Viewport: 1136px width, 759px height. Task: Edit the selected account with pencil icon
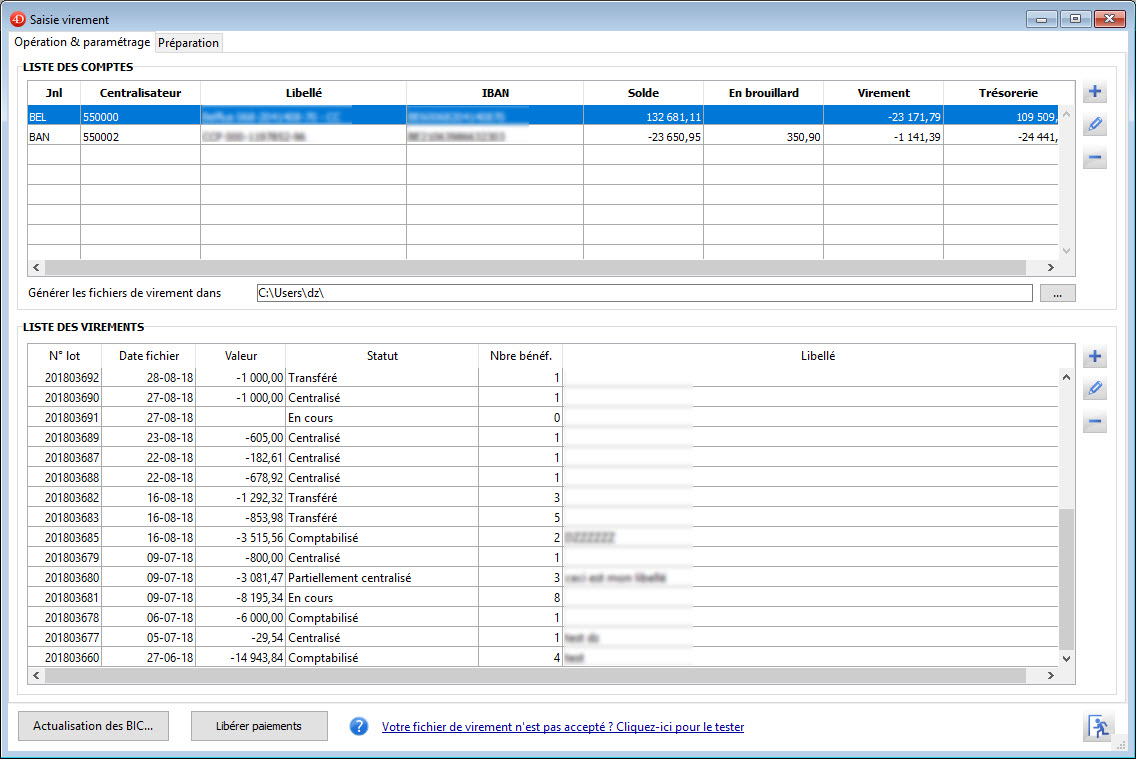click(1095, 125)
